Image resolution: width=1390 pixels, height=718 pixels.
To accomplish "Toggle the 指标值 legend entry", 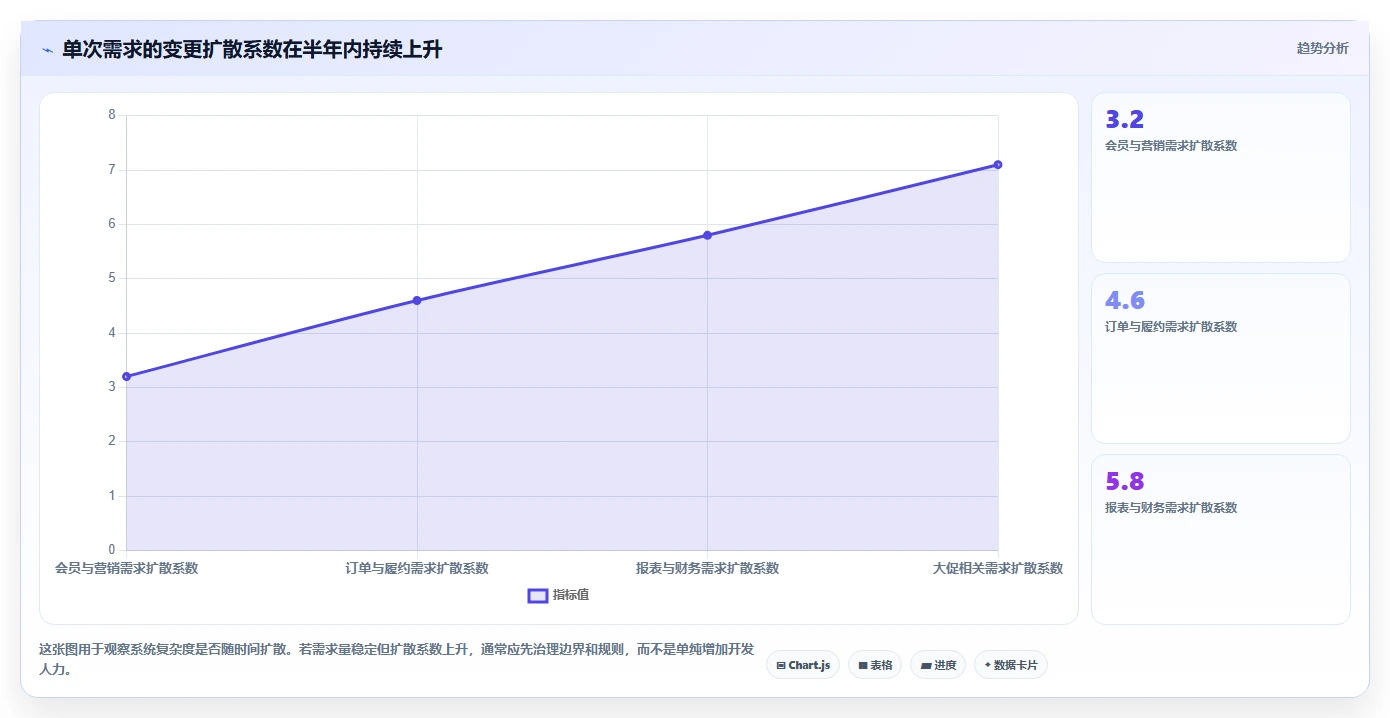I will [558, 595].
